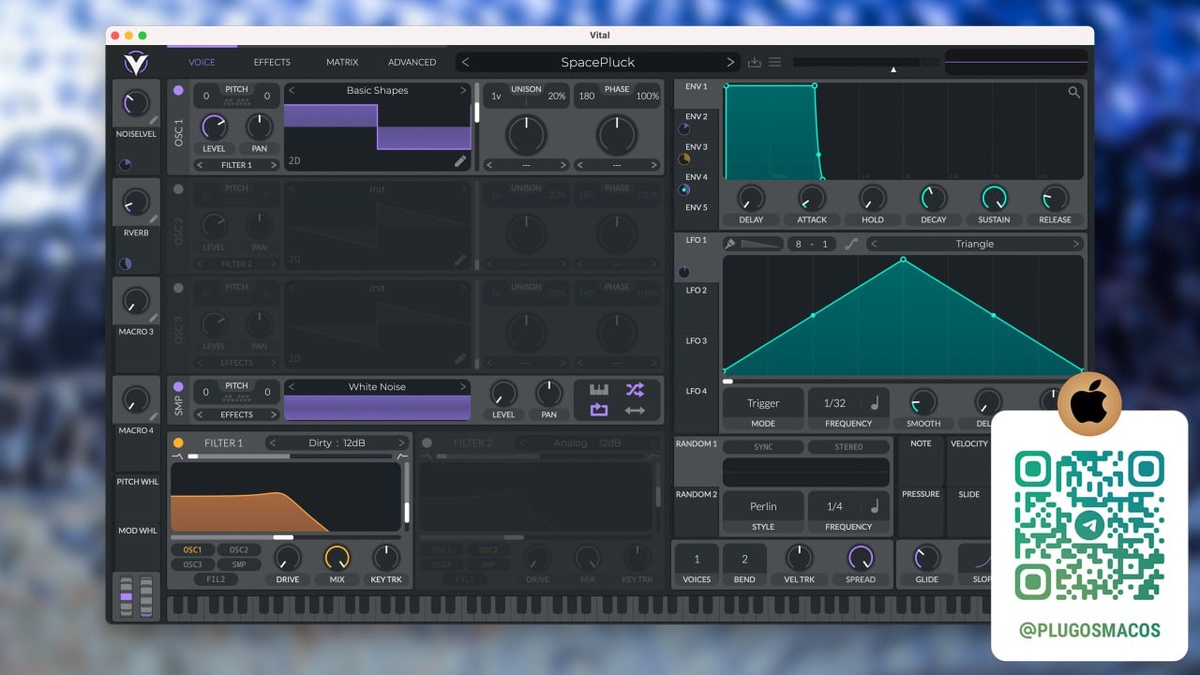Switch to the EFFECTS tab
Screen dimensions: 1200x675
[272, 62]
